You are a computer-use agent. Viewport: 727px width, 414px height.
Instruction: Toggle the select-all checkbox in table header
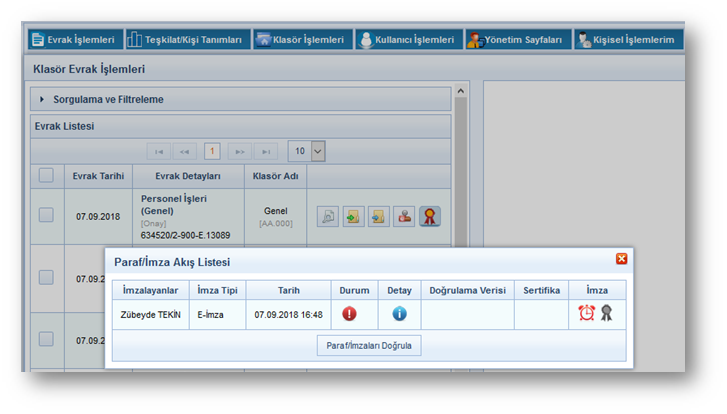(x=46, y=175)
